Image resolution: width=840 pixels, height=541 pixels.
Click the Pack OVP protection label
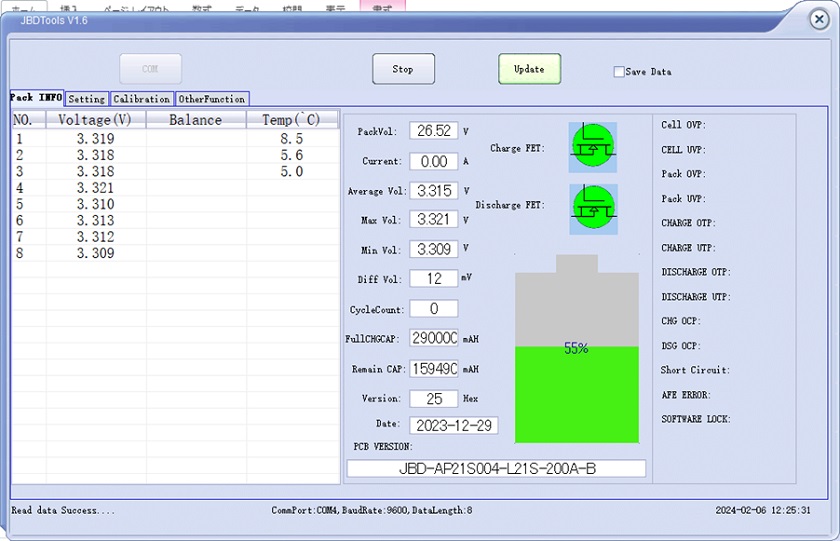click(x=684, y=174)
